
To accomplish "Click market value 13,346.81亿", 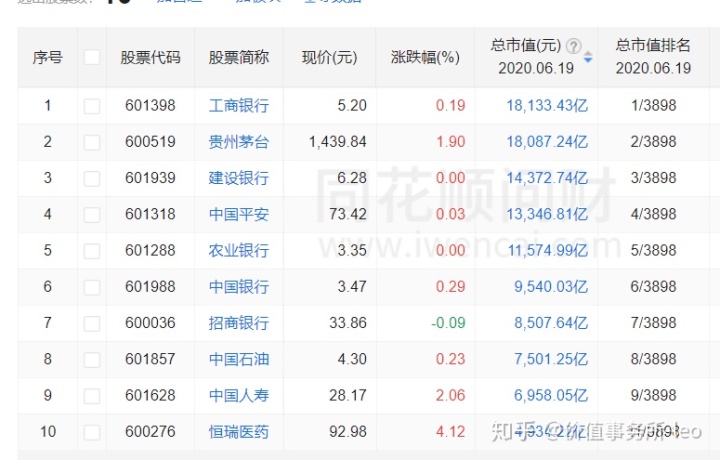I will (547, 214).
